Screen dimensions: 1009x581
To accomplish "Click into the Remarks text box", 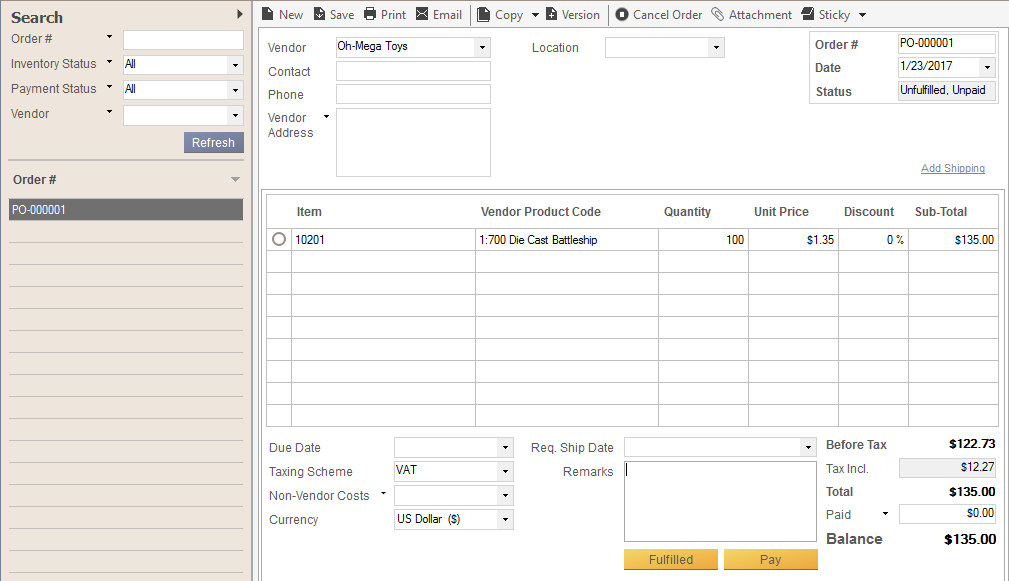I will (720, 500).
